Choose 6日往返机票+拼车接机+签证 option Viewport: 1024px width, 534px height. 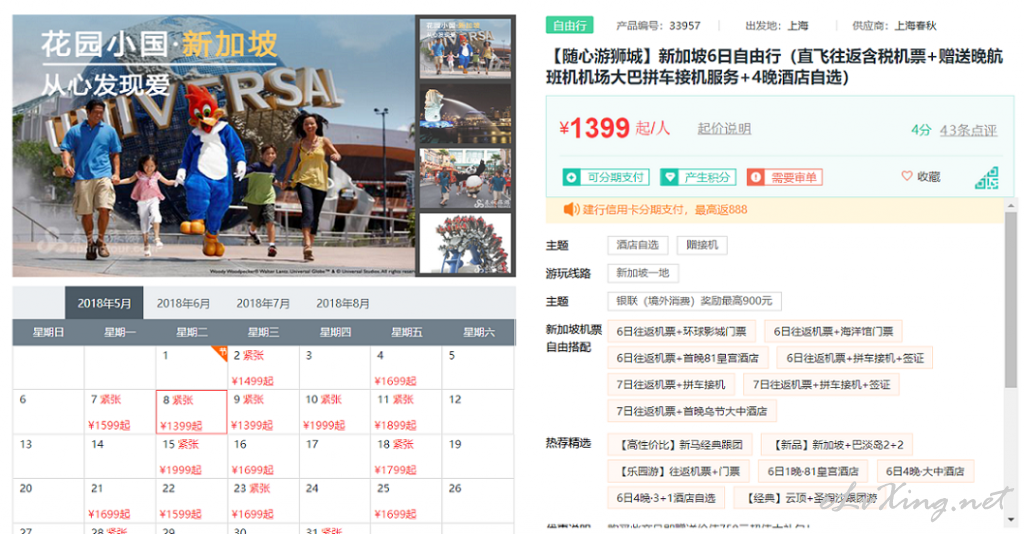[x=855, y=358]
